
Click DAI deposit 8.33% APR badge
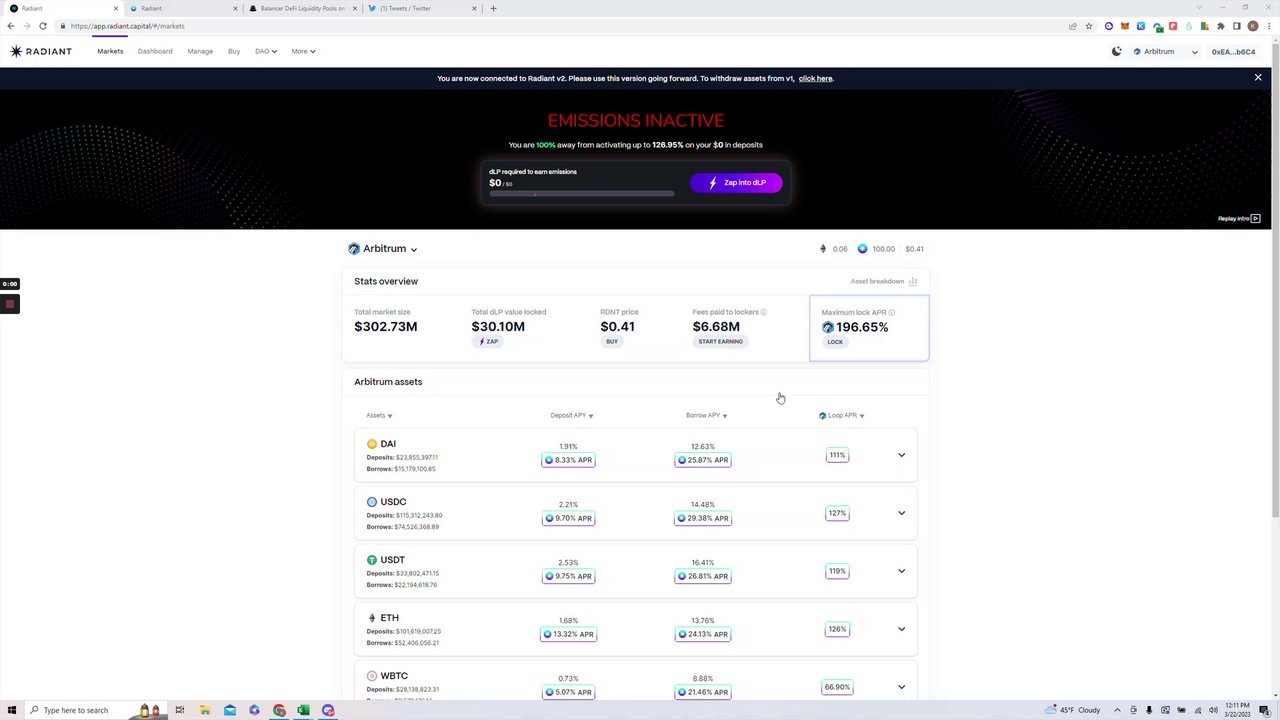coord(568,460)
